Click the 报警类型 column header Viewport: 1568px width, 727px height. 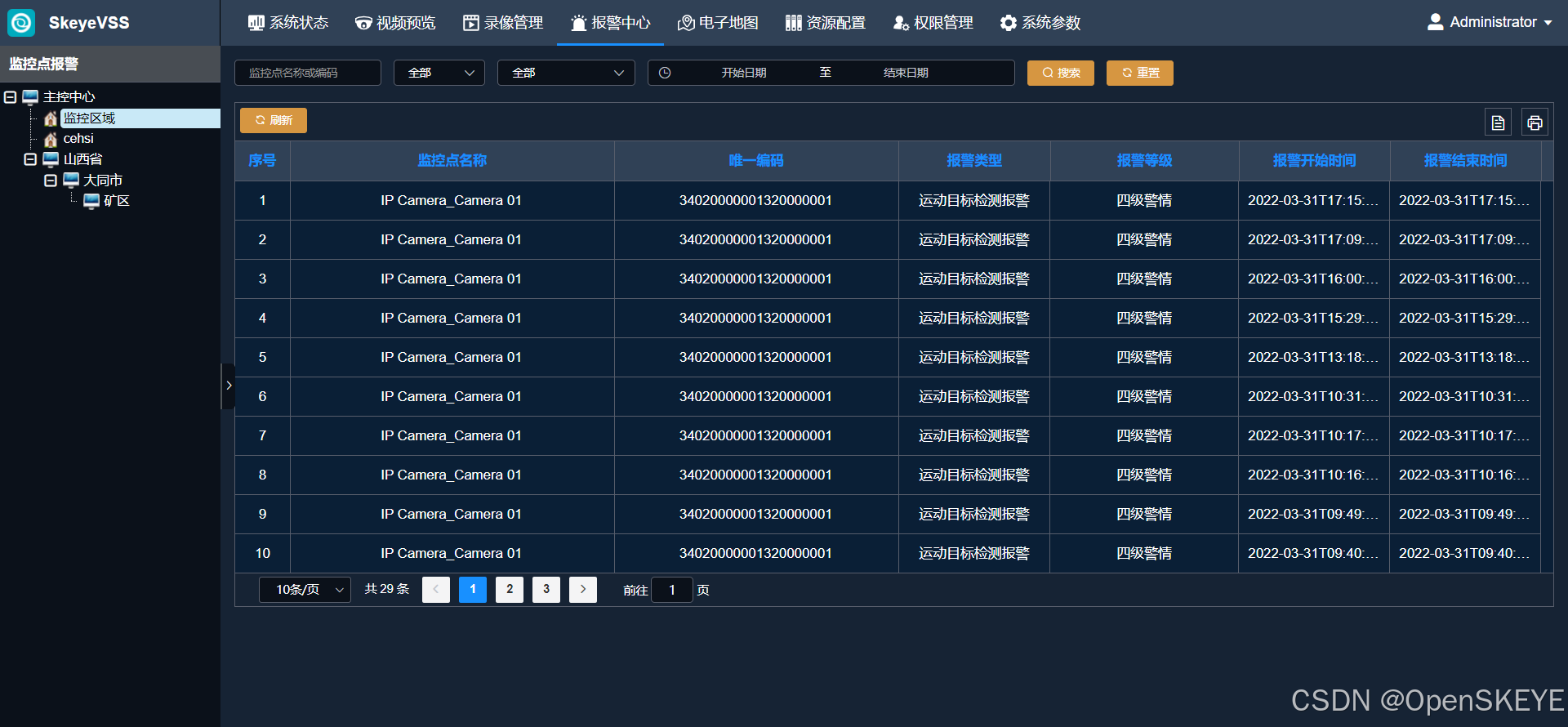pyautogui.click(x=974, y=160)
